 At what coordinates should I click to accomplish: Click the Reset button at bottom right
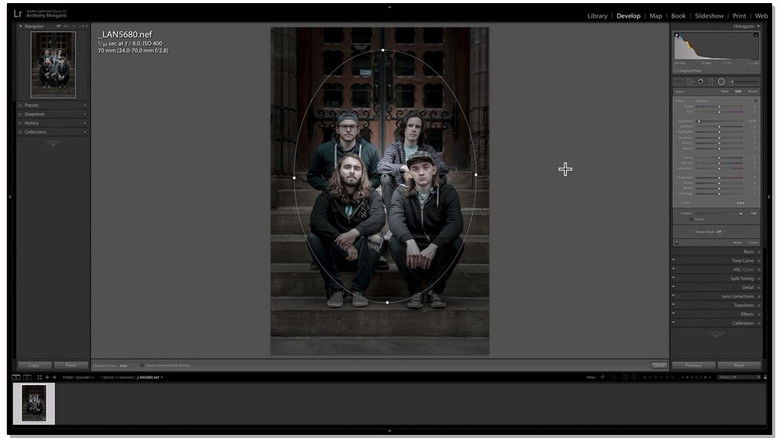[739, 365]
